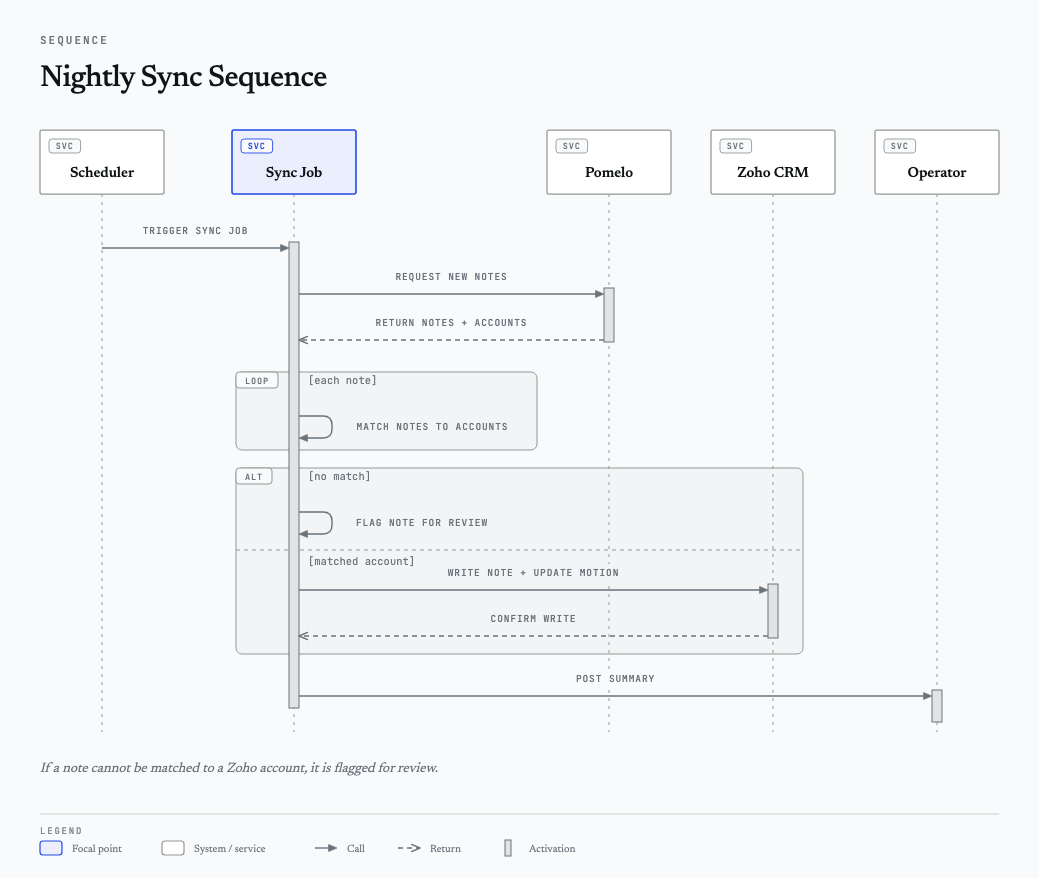Click the Nightly Sync Sequence title
1039x878 pixels.
[184, 77]
